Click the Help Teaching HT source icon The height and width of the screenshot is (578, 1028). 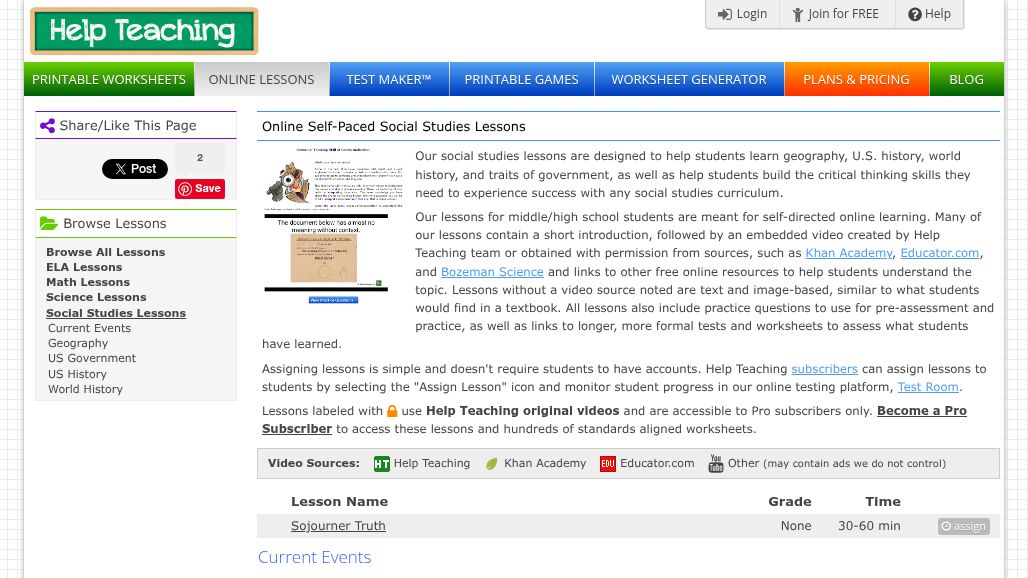381,464
